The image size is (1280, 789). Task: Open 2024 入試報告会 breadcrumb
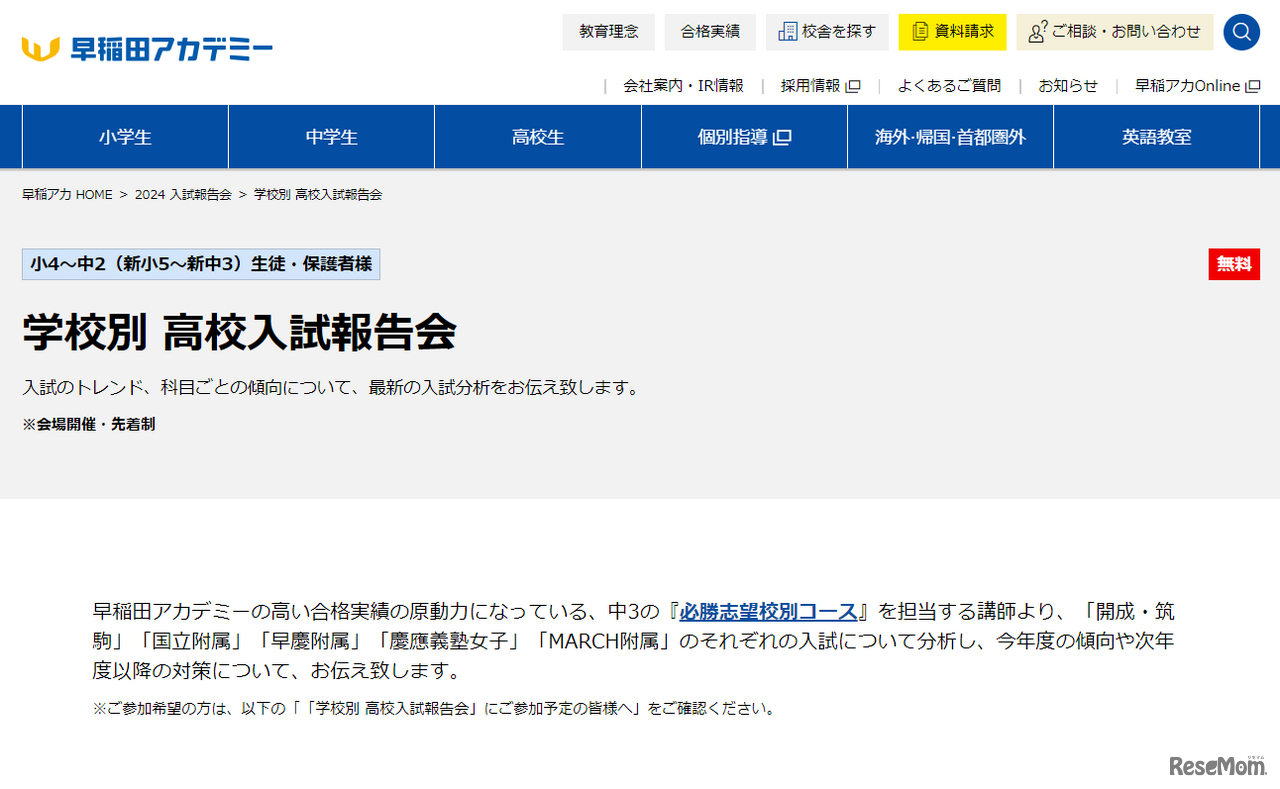pyautogui.click(x=183, y=195)
